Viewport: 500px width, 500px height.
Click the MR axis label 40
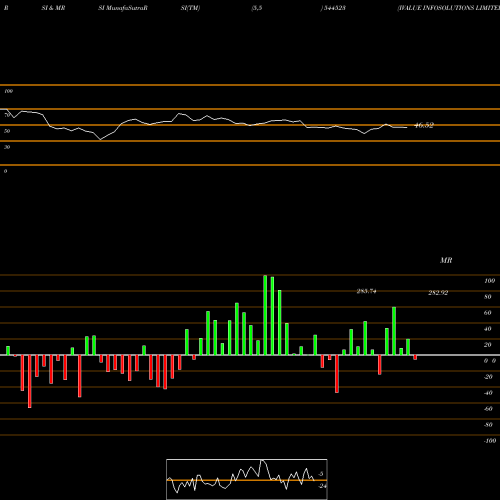click(488, 329)
